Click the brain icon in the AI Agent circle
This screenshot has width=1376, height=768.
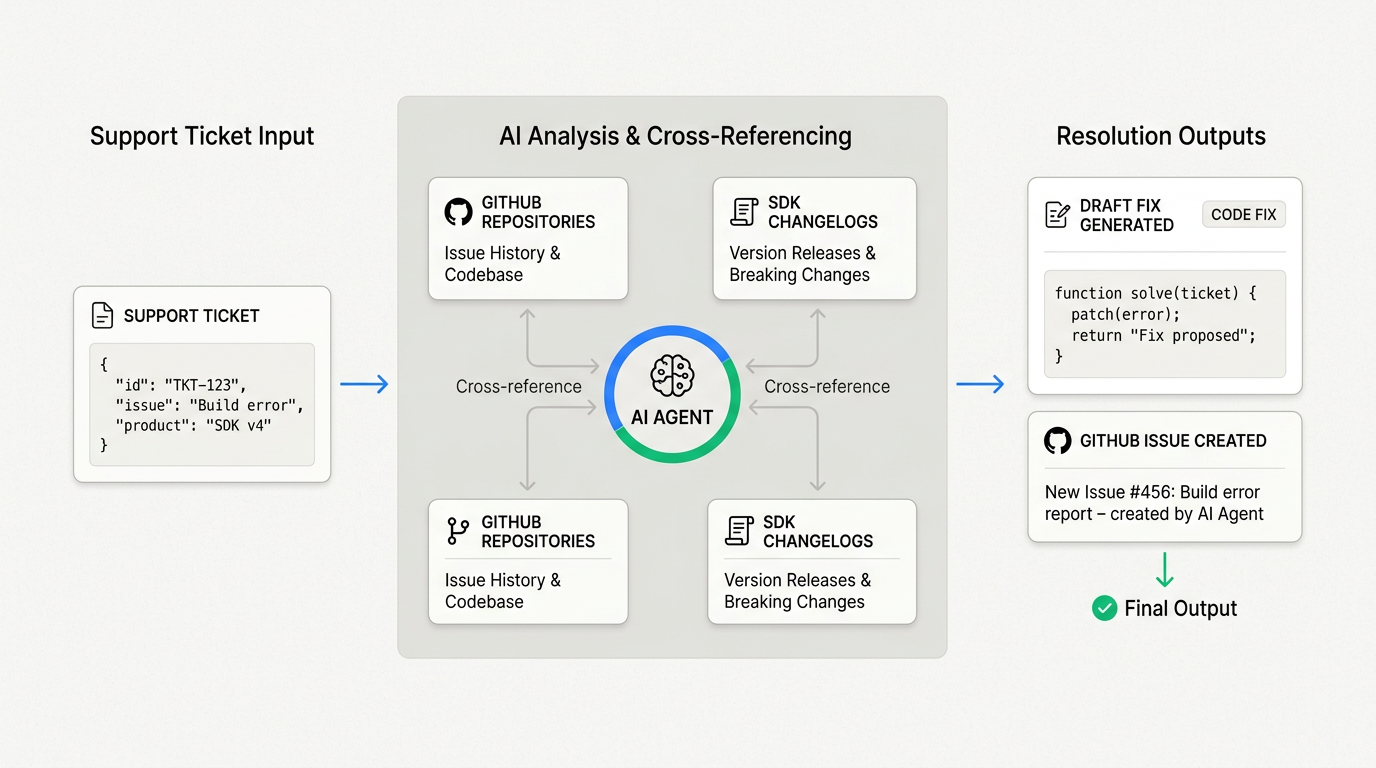click(672, 377)
